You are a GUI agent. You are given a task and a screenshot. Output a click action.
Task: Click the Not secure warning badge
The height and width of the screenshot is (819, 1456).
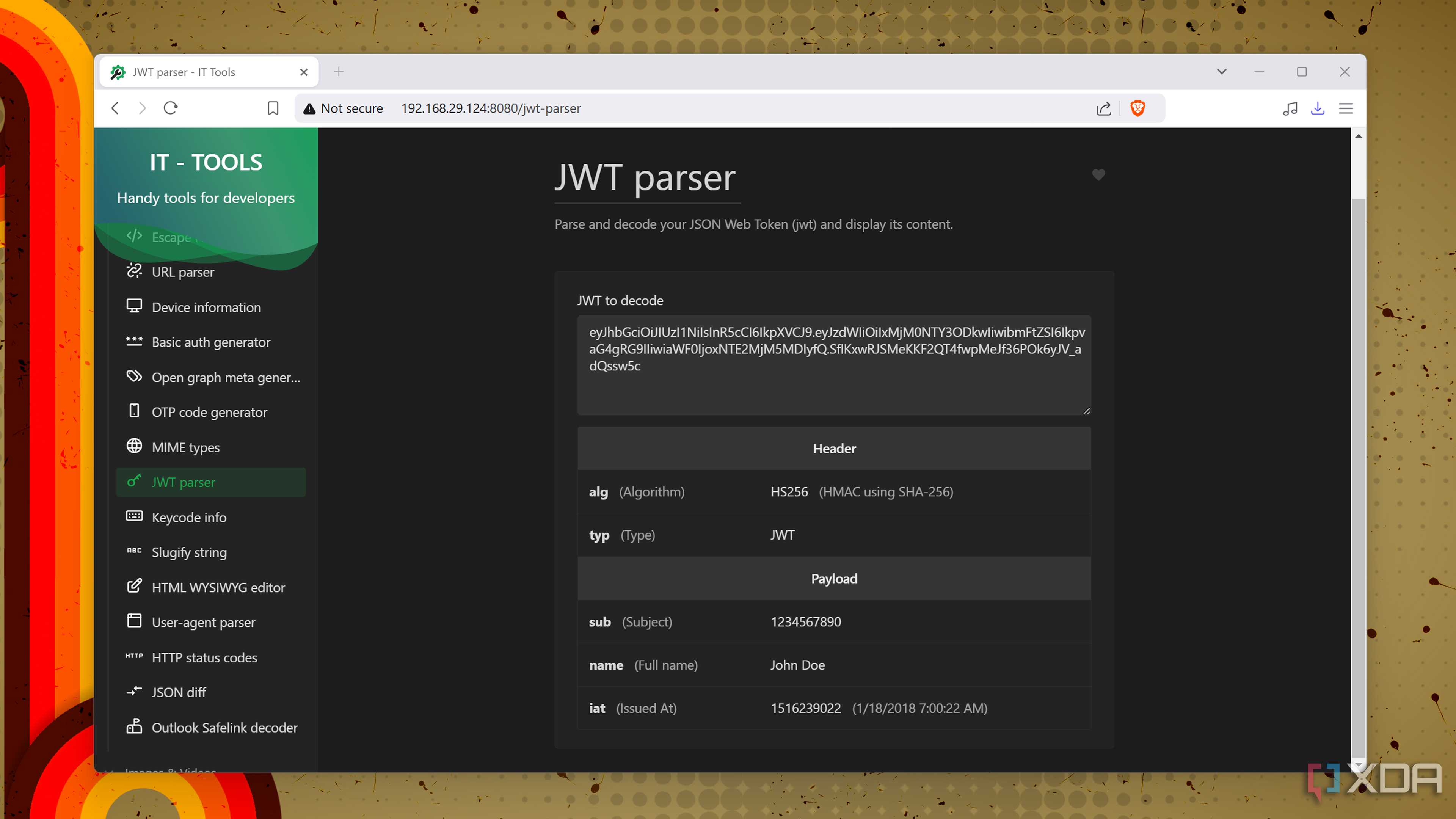point(343,108)
